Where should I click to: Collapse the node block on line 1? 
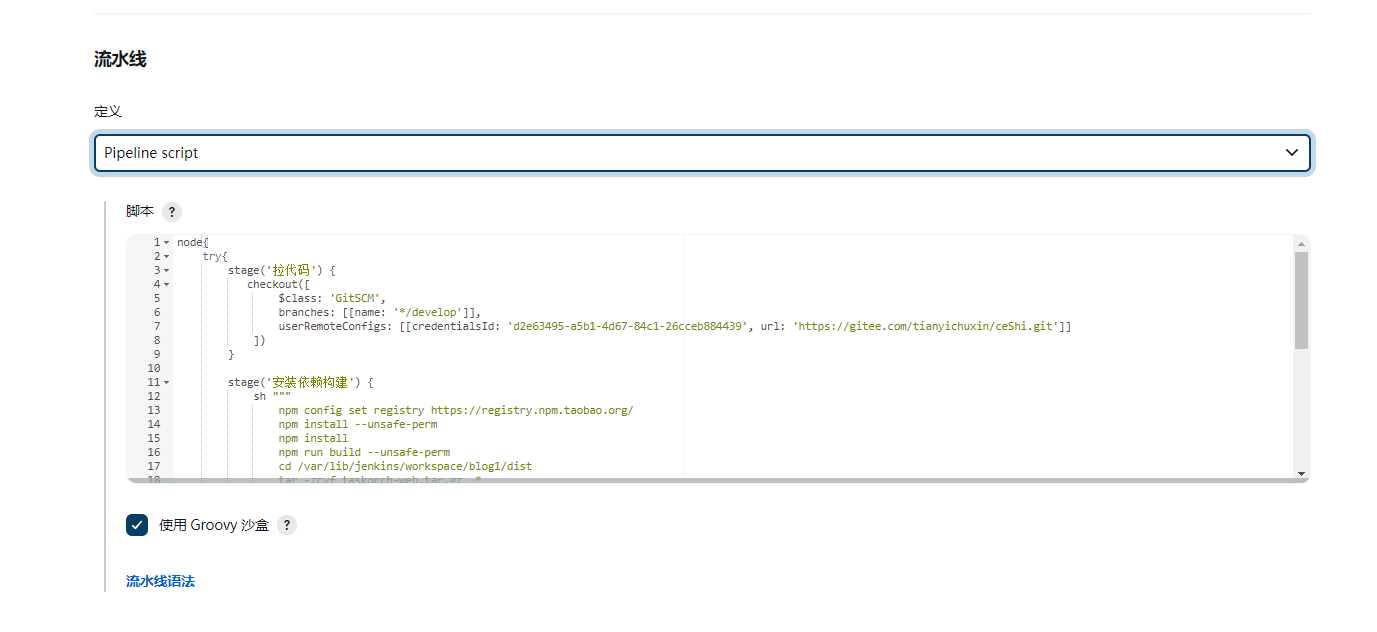[167, 243]
